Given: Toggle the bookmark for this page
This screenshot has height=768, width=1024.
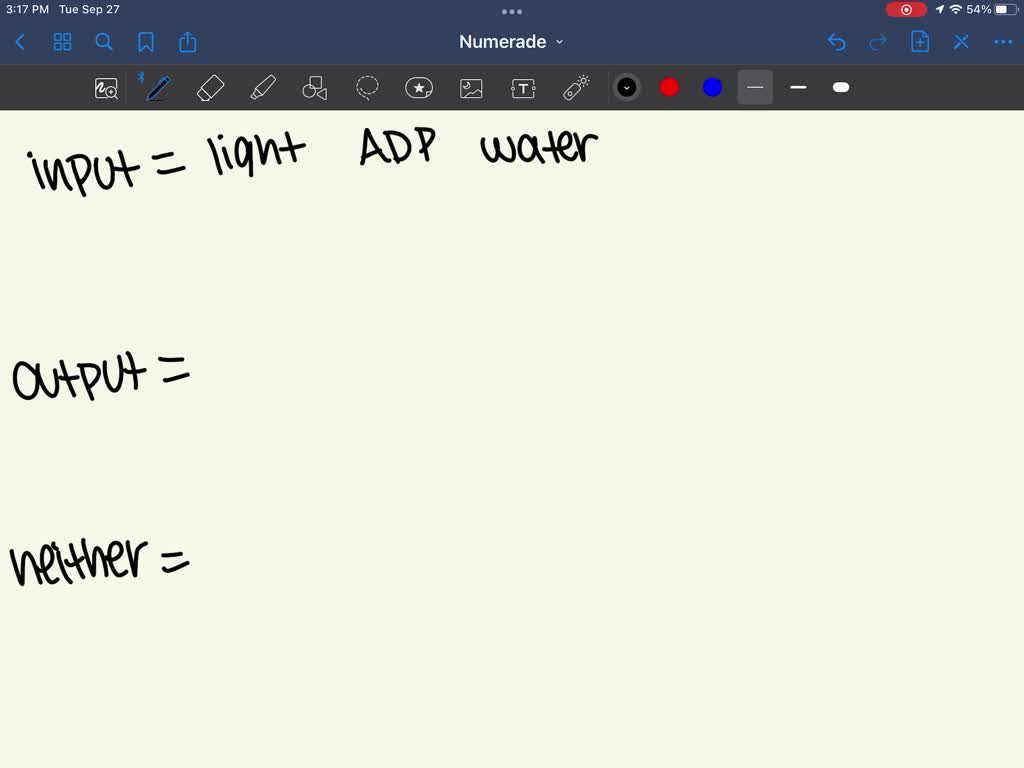Looking at the screenshot, I should 146,42.
